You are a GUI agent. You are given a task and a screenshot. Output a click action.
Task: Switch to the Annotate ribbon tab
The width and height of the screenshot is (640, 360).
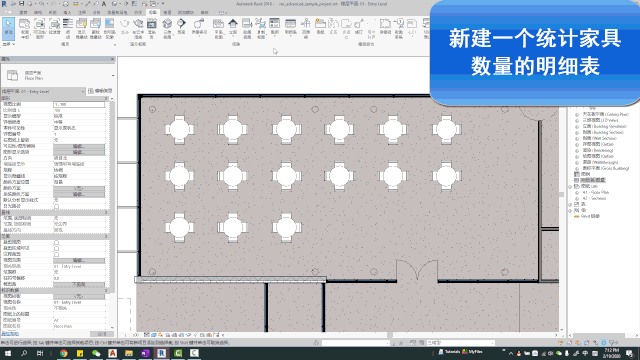pos(82,13)
